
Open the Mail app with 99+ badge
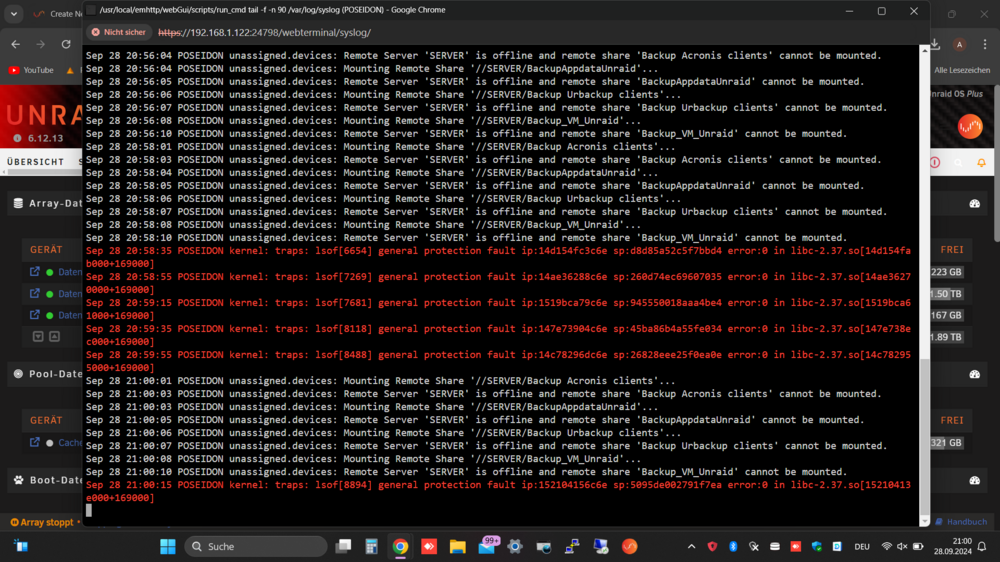point(487,546)
